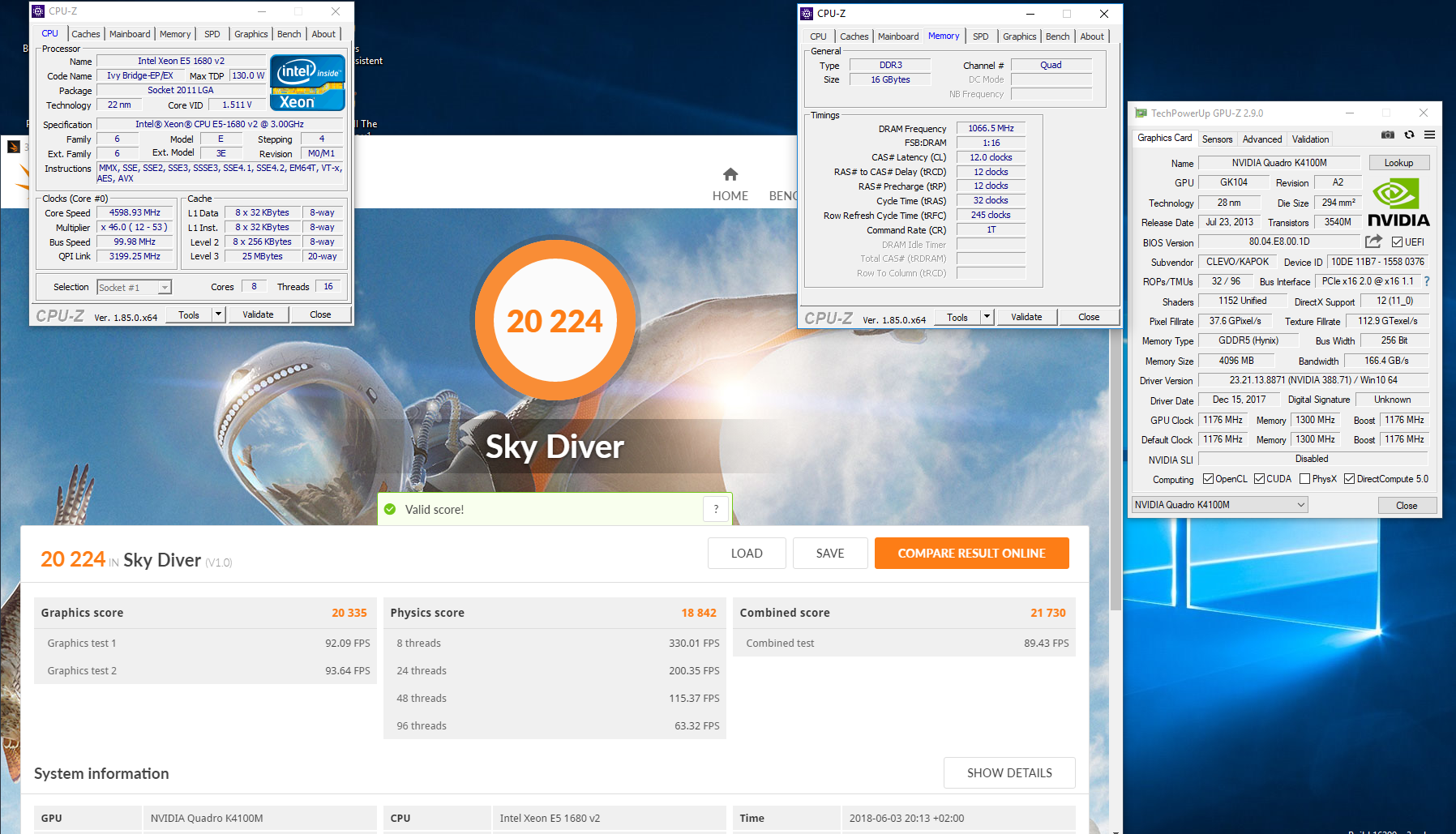Toggle the OpenCL checkbox
This screenshot has height=834, width=1456.
pyautogui.click(x=1208, y=479)
